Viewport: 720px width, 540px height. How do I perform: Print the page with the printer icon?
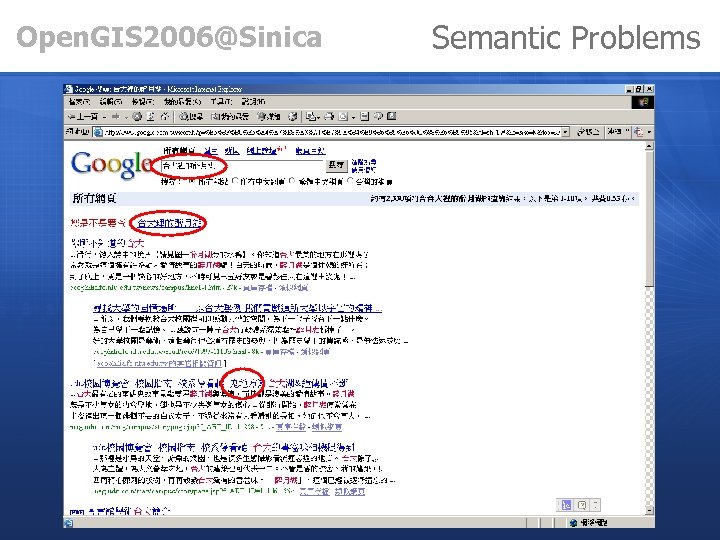(x=329, y=117)
